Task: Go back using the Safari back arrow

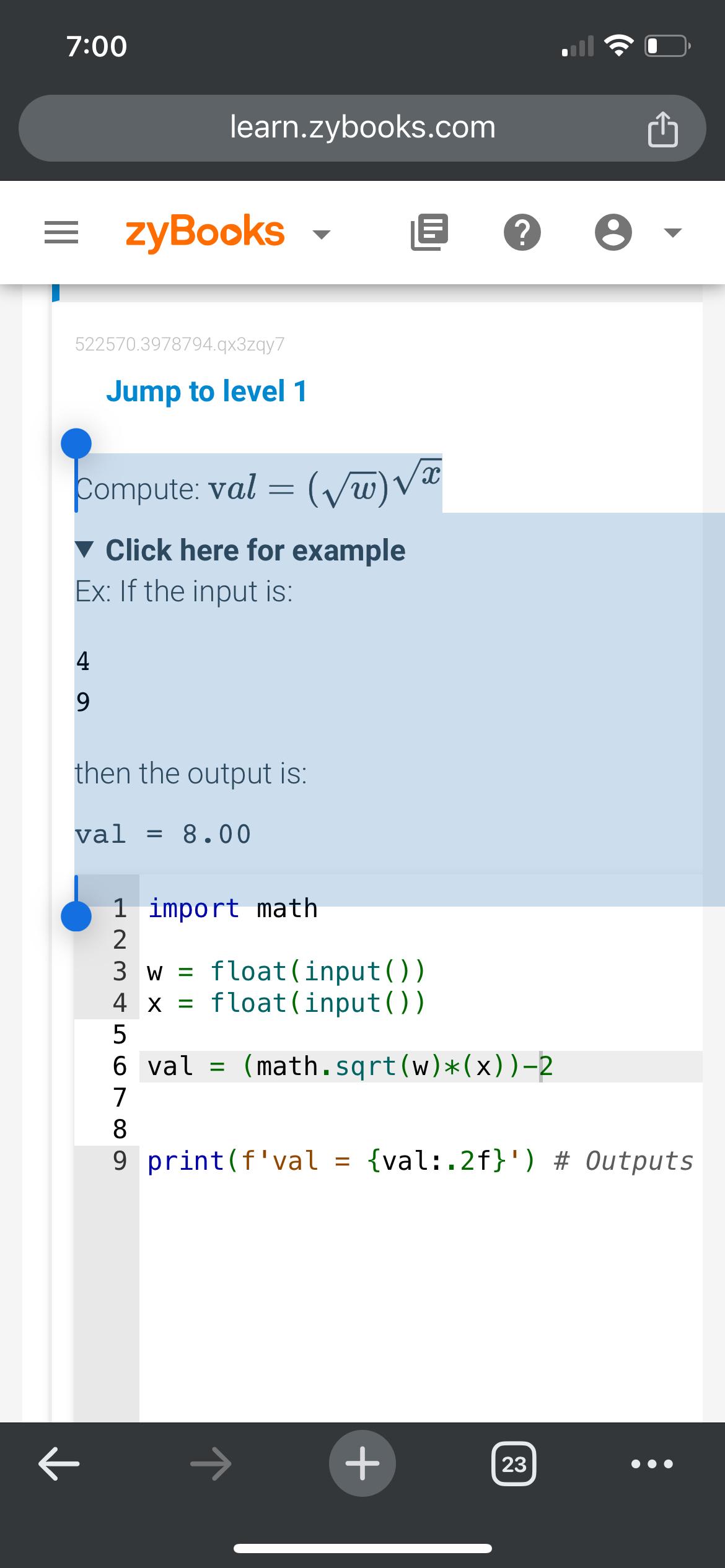Action: click(59, 1463)
